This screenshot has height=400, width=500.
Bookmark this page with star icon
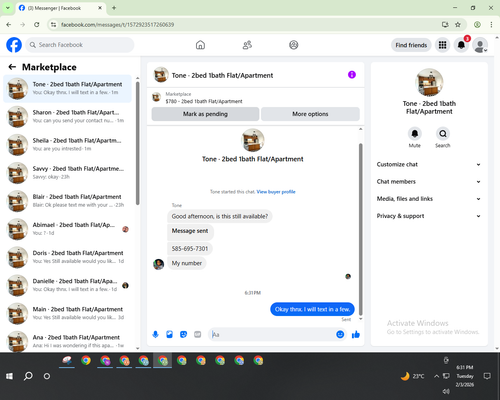pos(458,25)
